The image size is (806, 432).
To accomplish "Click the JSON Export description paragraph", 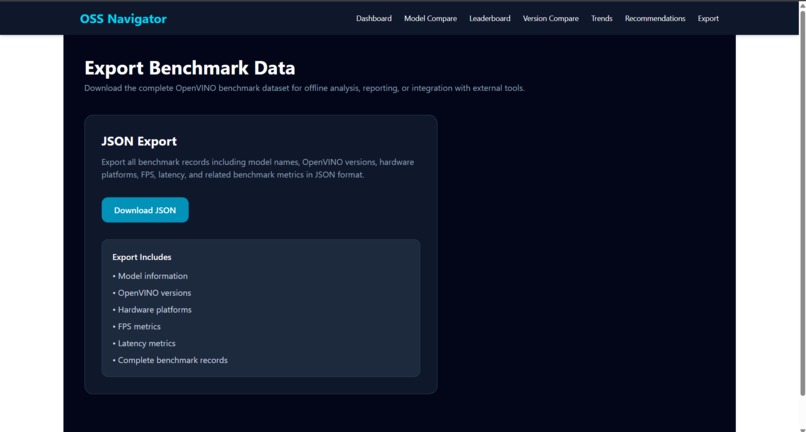I will pos(258,168).
